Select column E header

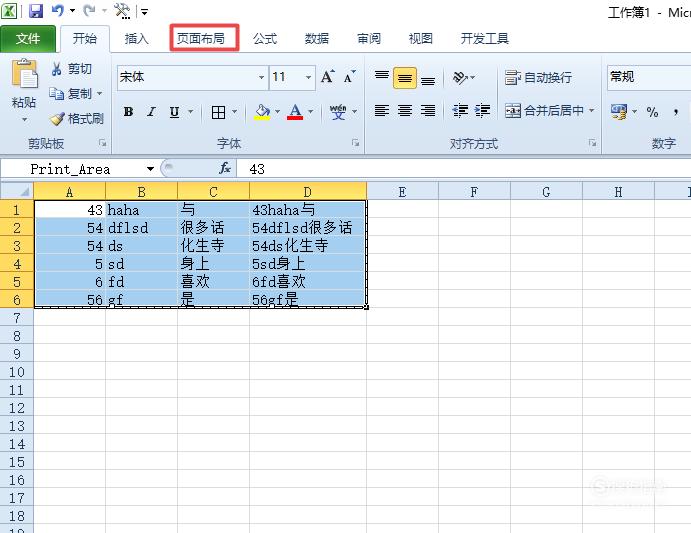click(402, 192)
